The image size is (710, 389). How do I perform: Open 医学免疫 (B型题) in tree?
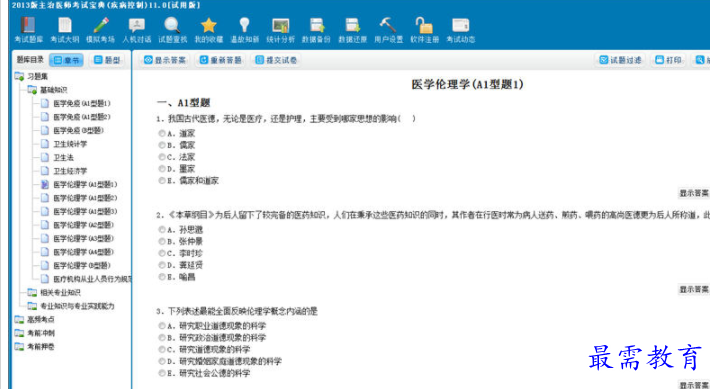pos(72,130)
